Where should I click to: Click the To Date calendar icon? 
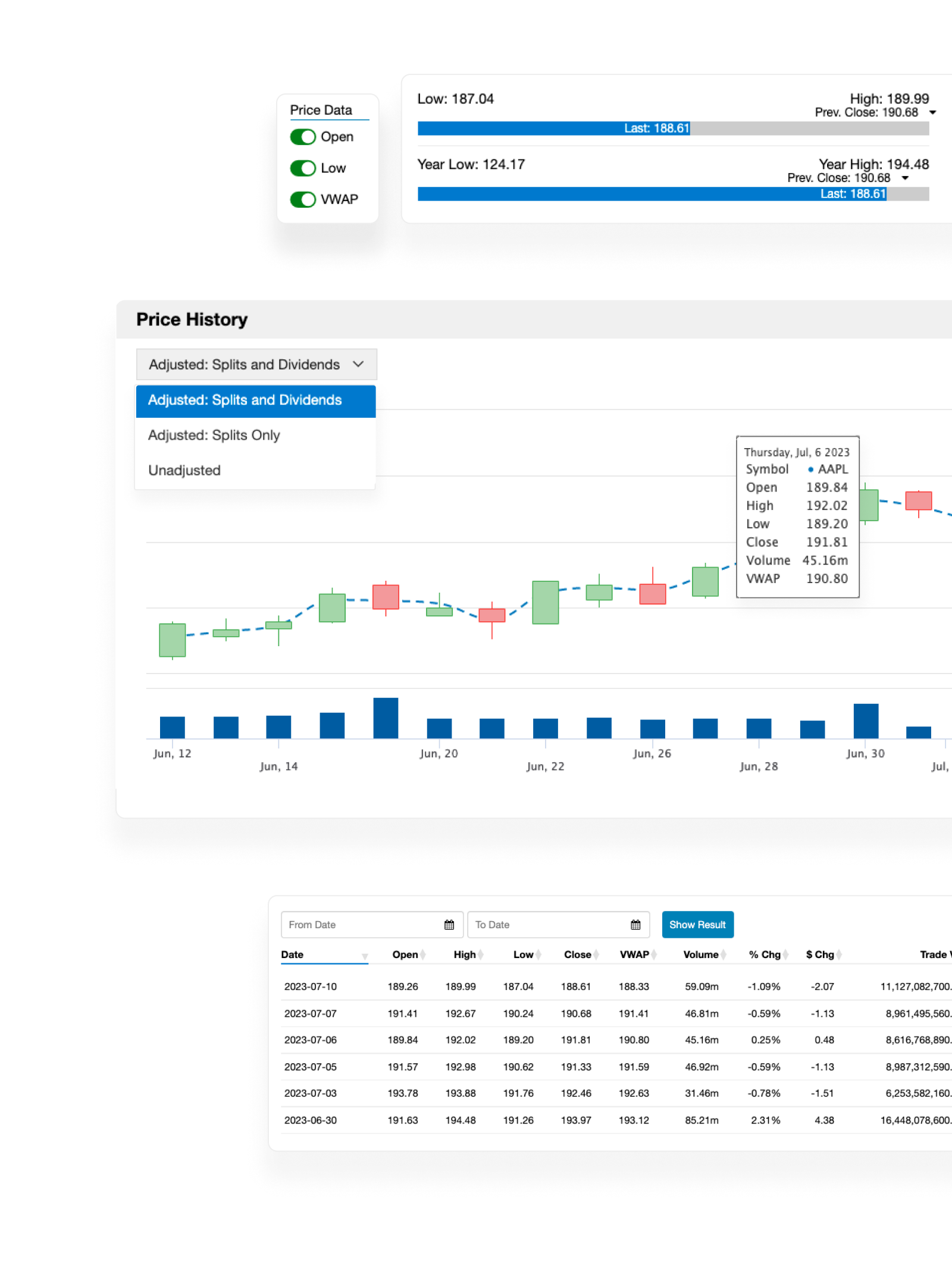click(x=635, y=925)
